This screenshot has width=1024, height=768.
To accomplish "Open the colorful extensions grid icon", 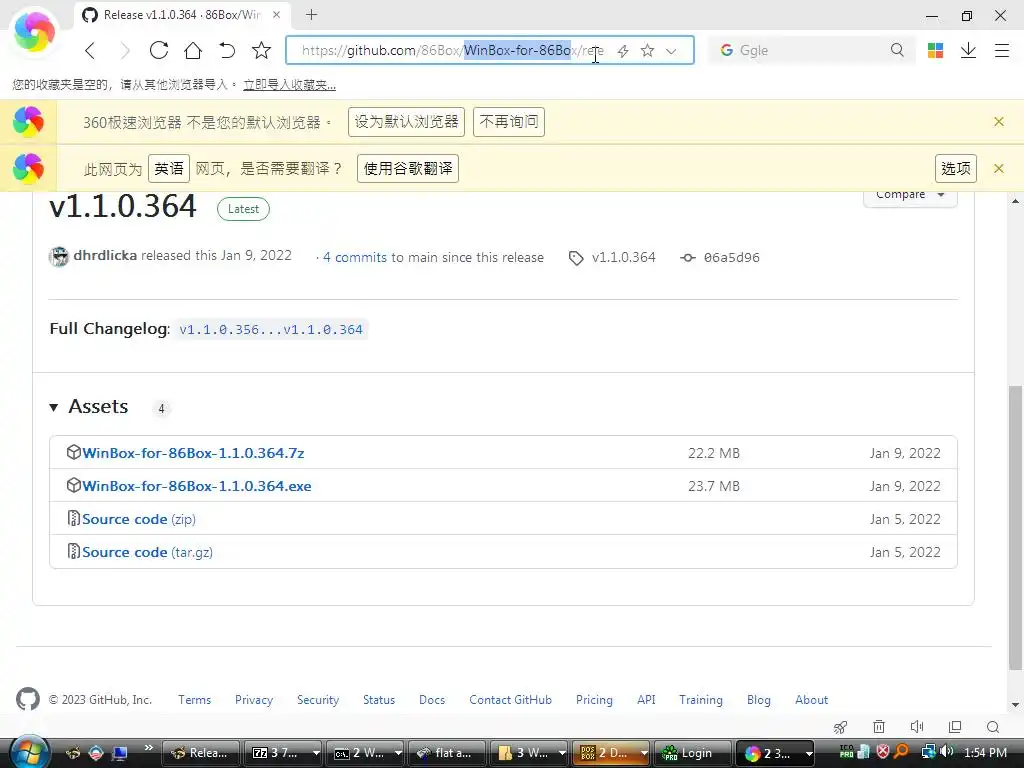I will point(935,50).
